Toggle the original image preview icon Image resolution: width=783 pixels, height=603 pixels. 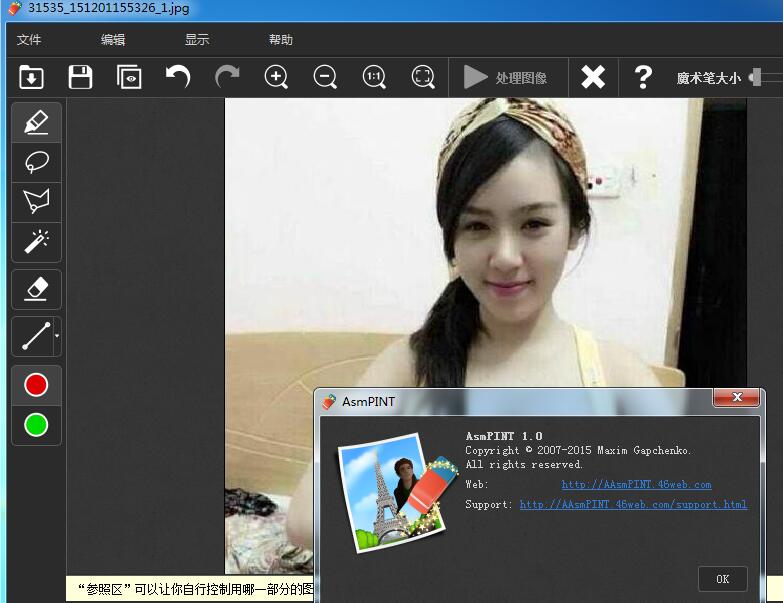coord(129,77)
